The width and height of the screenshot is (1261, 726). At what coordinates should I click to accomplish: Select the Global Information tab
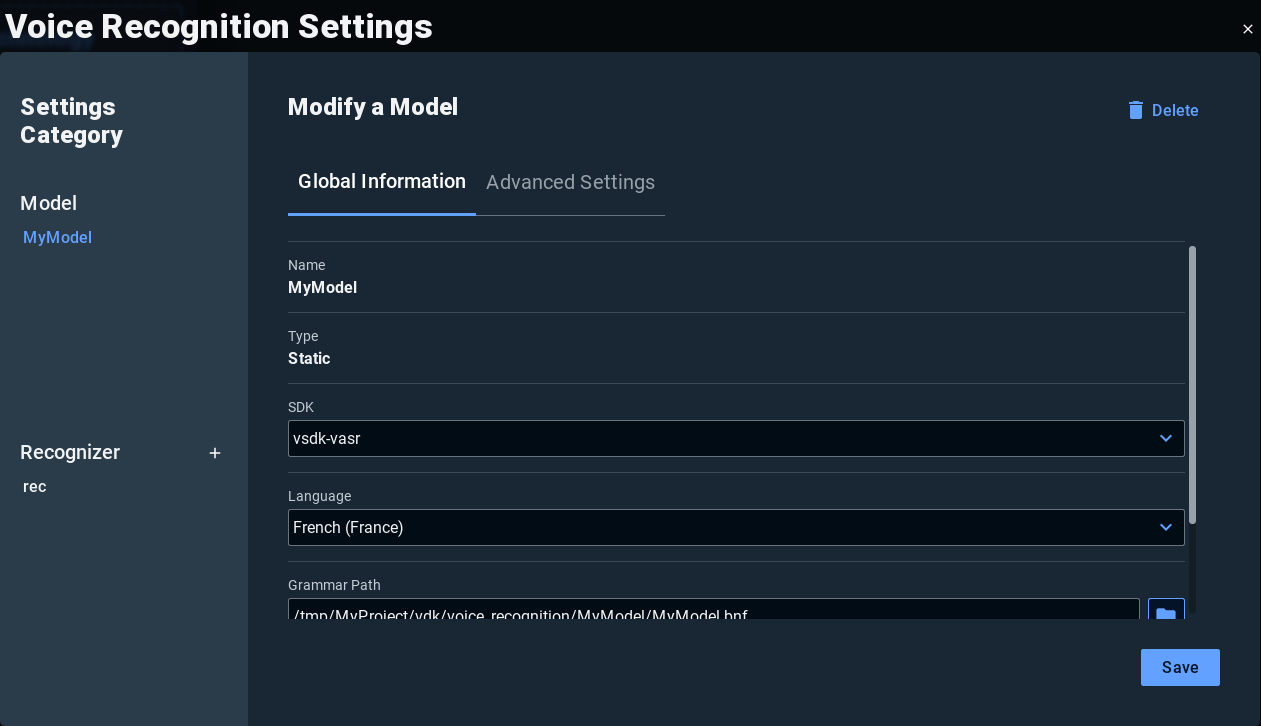click(382, 182)
